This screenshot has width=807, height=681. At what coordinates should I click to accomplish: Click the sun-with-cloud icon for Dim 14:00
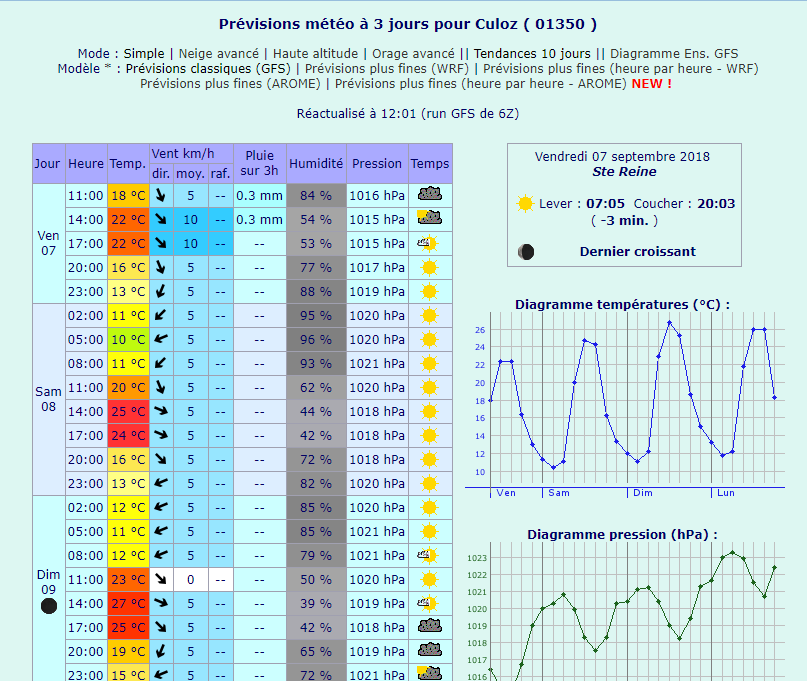[x=428, y=603]
